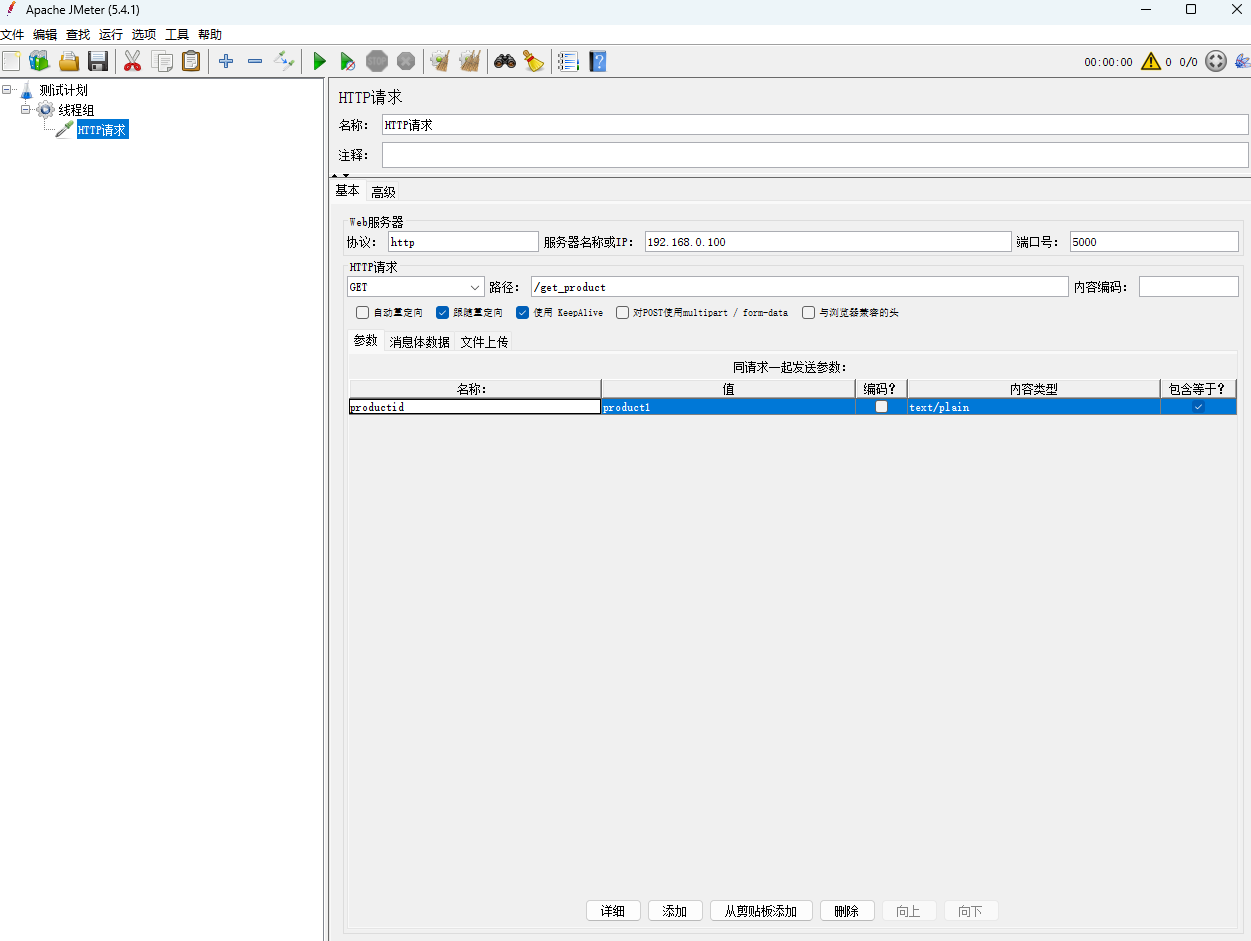Start the test with green play icon
Viewport: 1251px width, 941px height.
[x=319, y=62]
